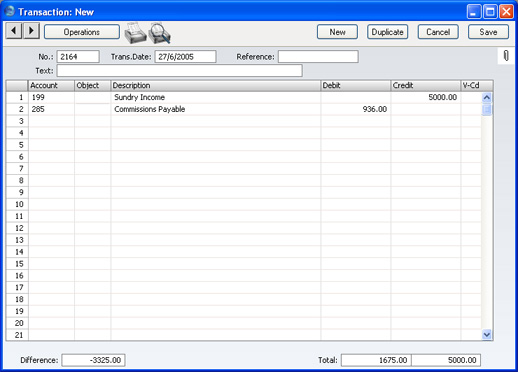The image size is (518, 372).
Task: Click the Duplicate button
Action: tap(387, 32)
